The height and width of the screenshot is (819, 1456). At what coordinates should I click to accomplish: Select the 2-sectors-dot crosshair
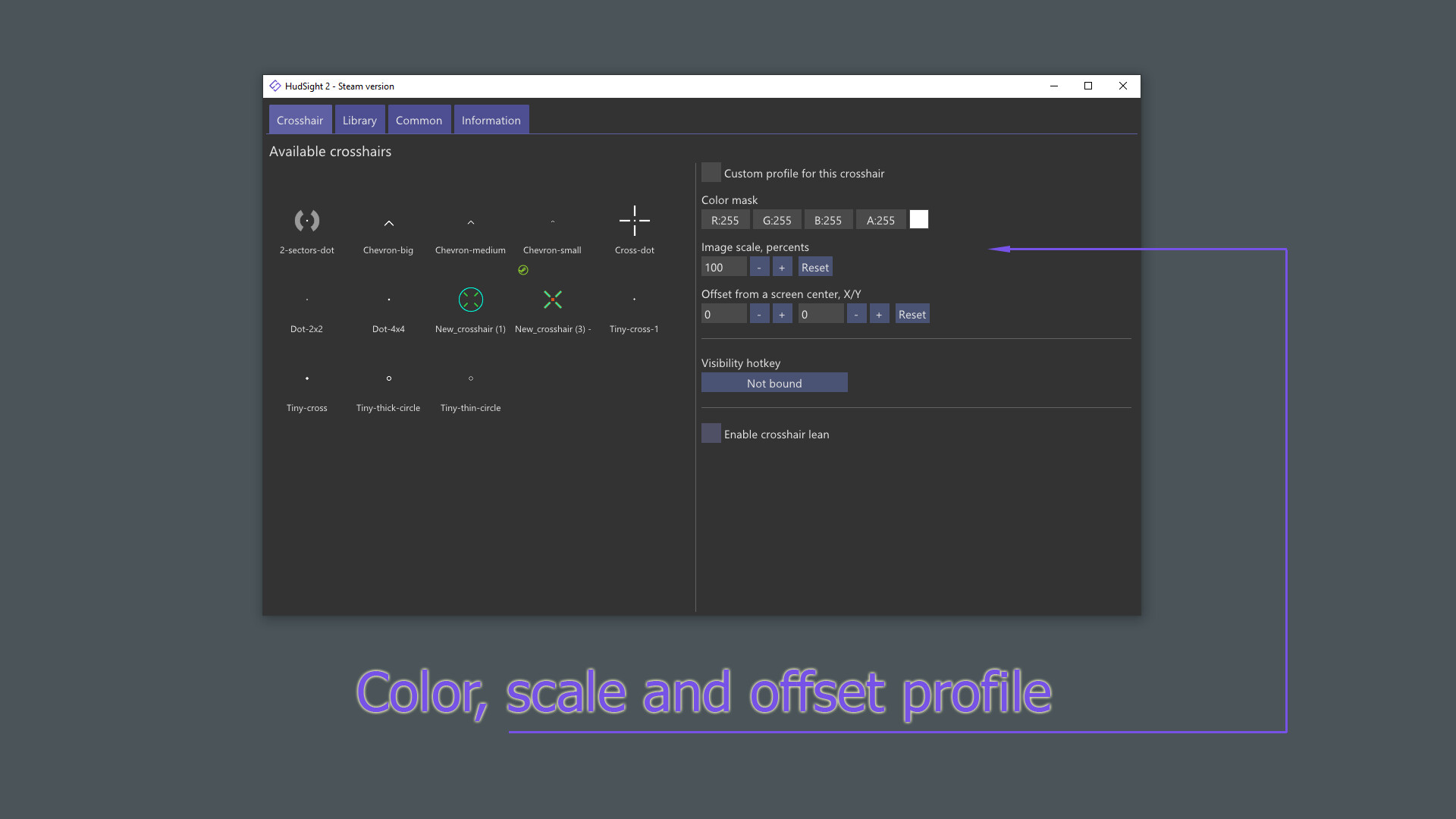(x=306, y=227)
